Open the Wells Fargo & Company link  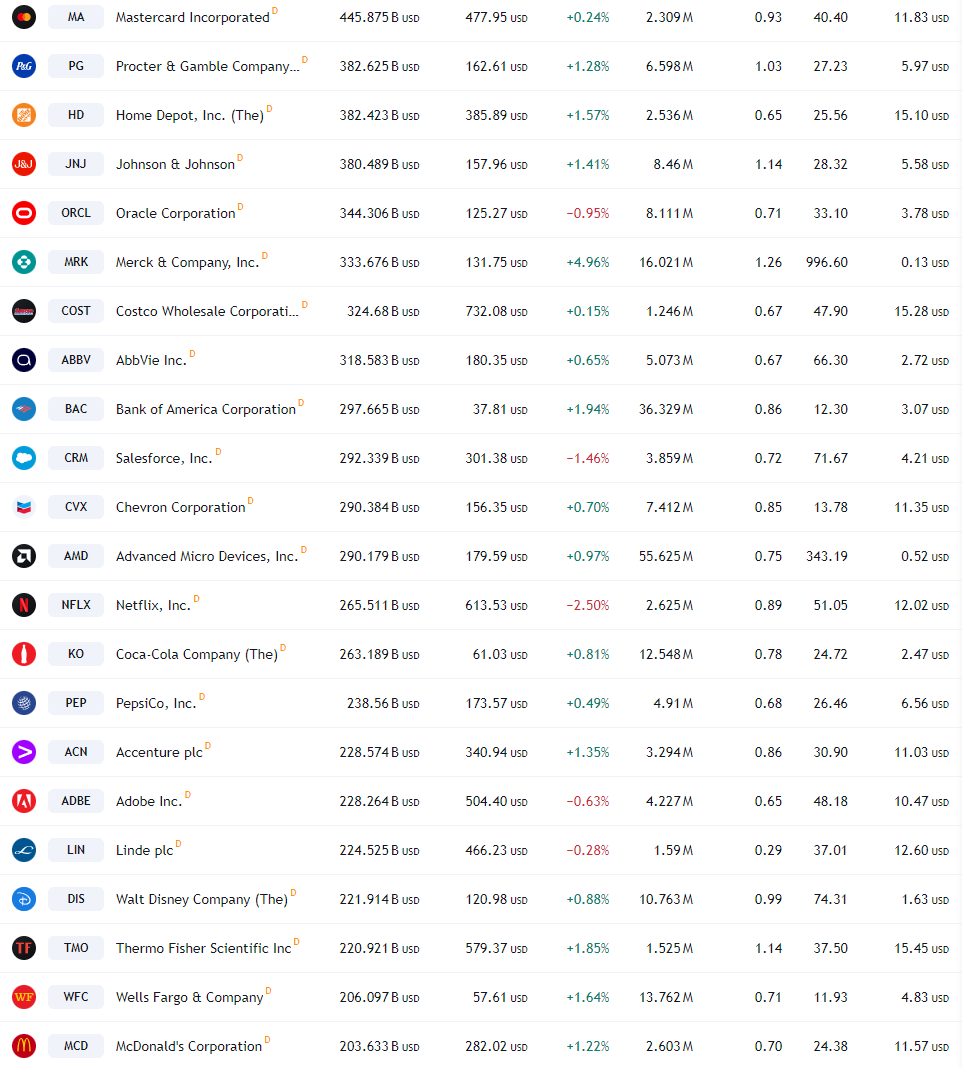tap(189, 998)
